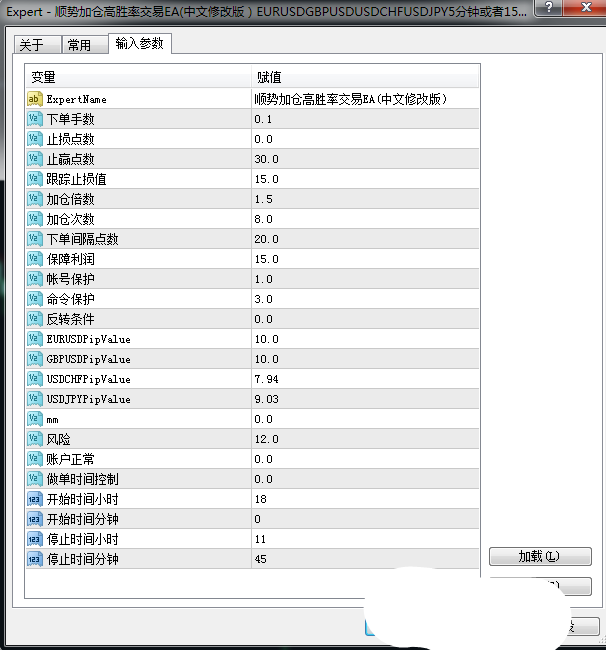Click the integer icon beside 开始时间小时
The height and width of the screenshot is (650, 606).
(34, 499)
